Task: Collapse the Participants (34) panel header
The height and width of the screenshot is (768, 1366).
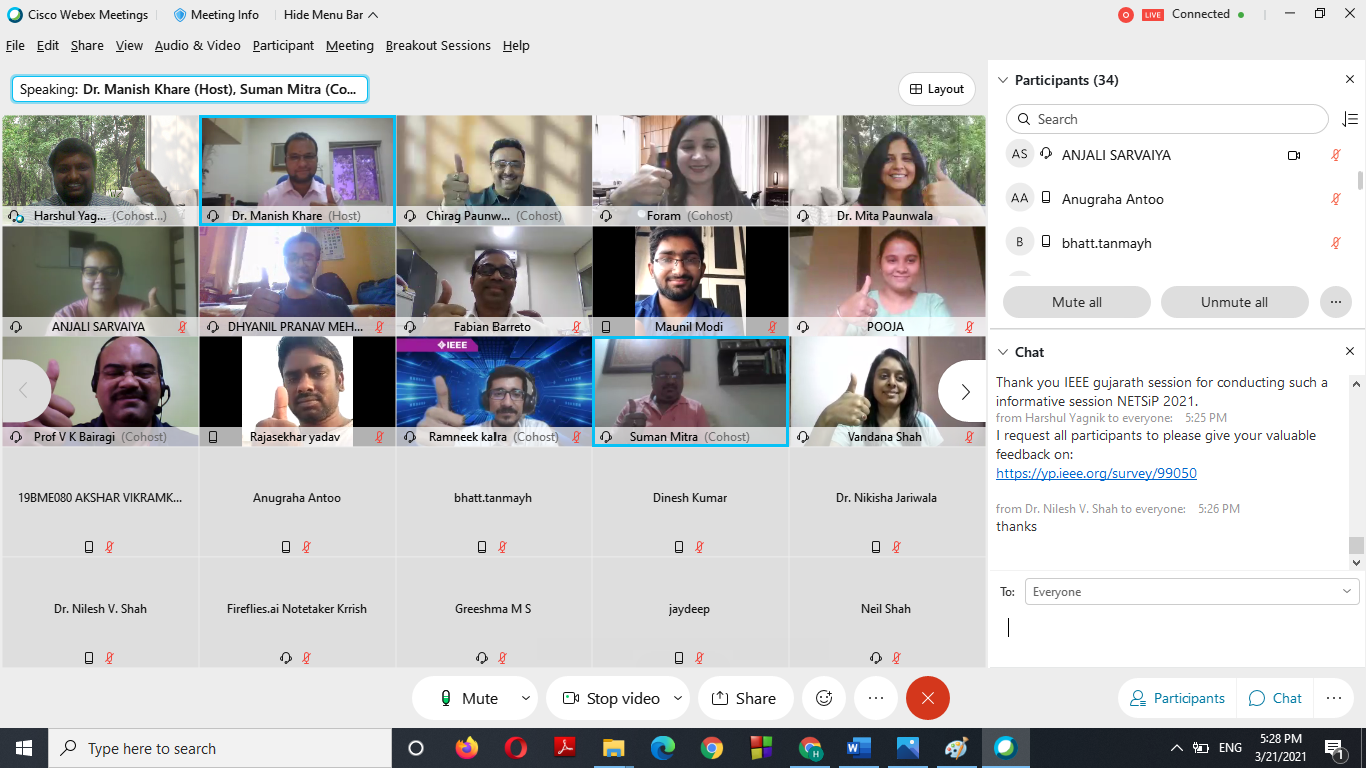Action: click(1003, 80)
